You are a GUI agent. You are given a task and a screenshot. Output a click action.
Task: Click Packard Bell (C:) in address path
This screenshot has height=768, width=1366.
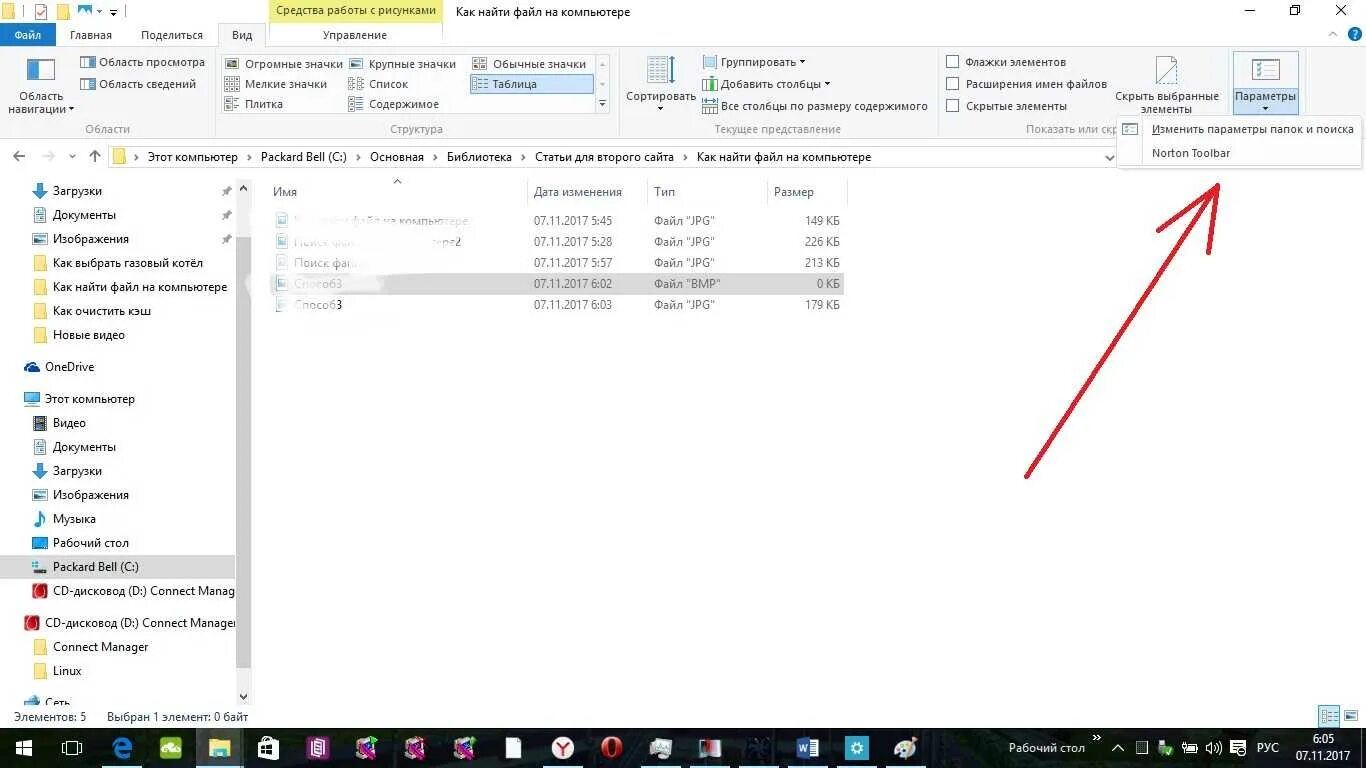(x=303, y=157)
